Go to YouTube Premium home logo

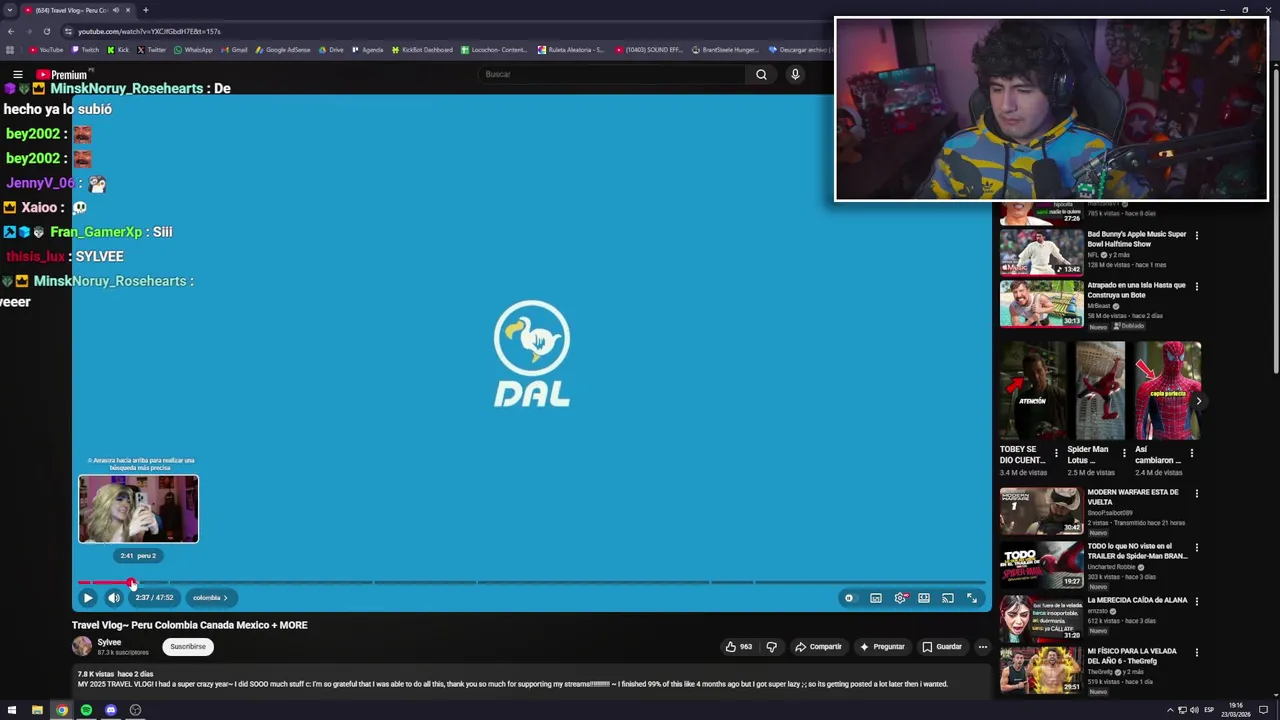[62, 75]
